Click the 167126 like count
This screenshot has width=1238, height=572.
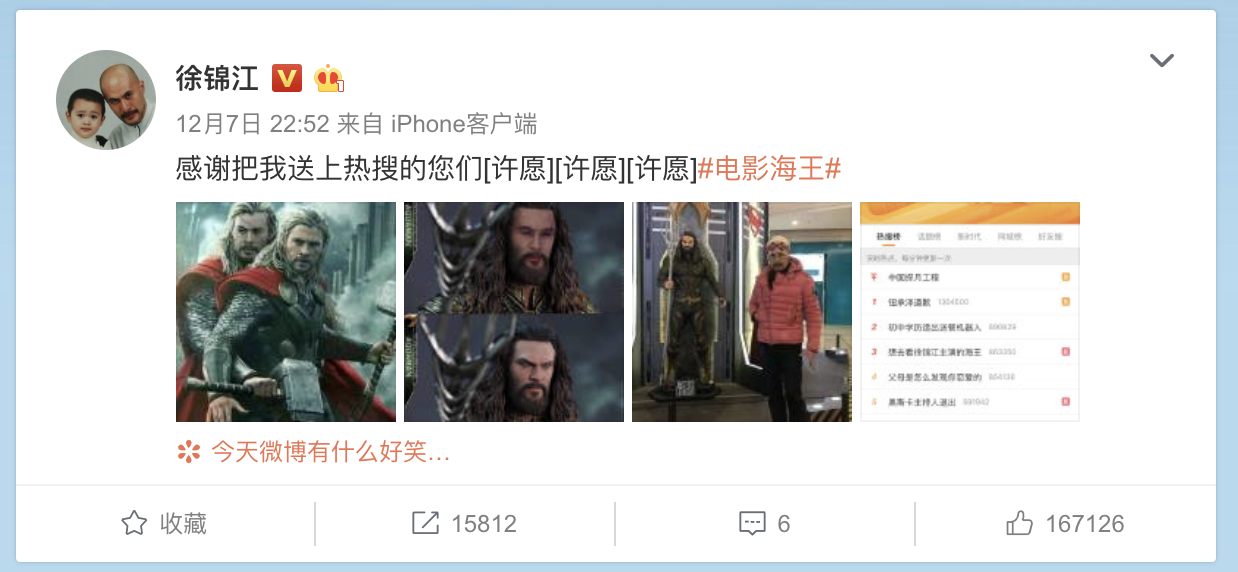[1085, 523]
